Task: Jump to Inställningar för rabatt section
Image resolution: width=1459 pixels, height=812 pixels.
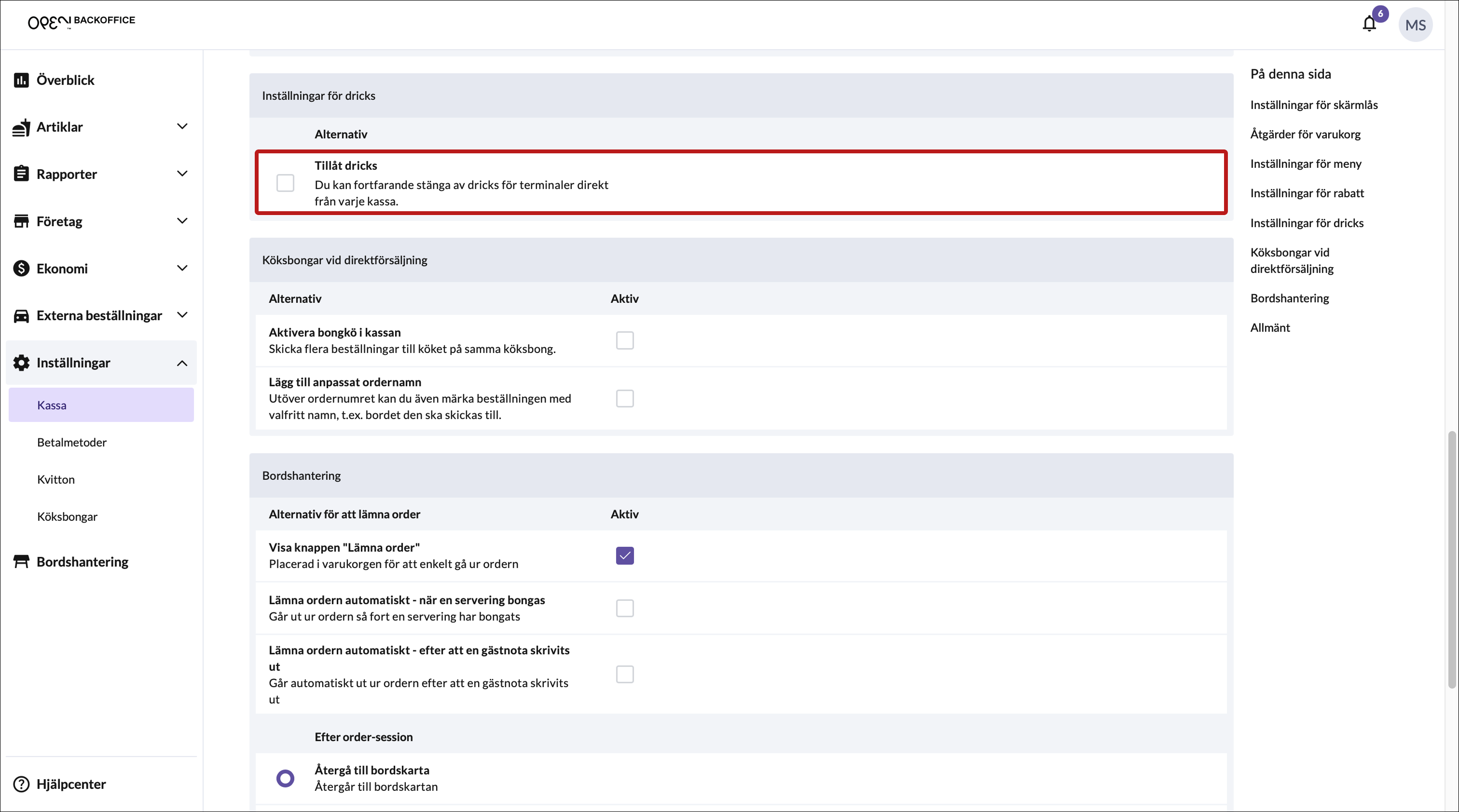Action: pyautogui.click(x=1307, y=193)
